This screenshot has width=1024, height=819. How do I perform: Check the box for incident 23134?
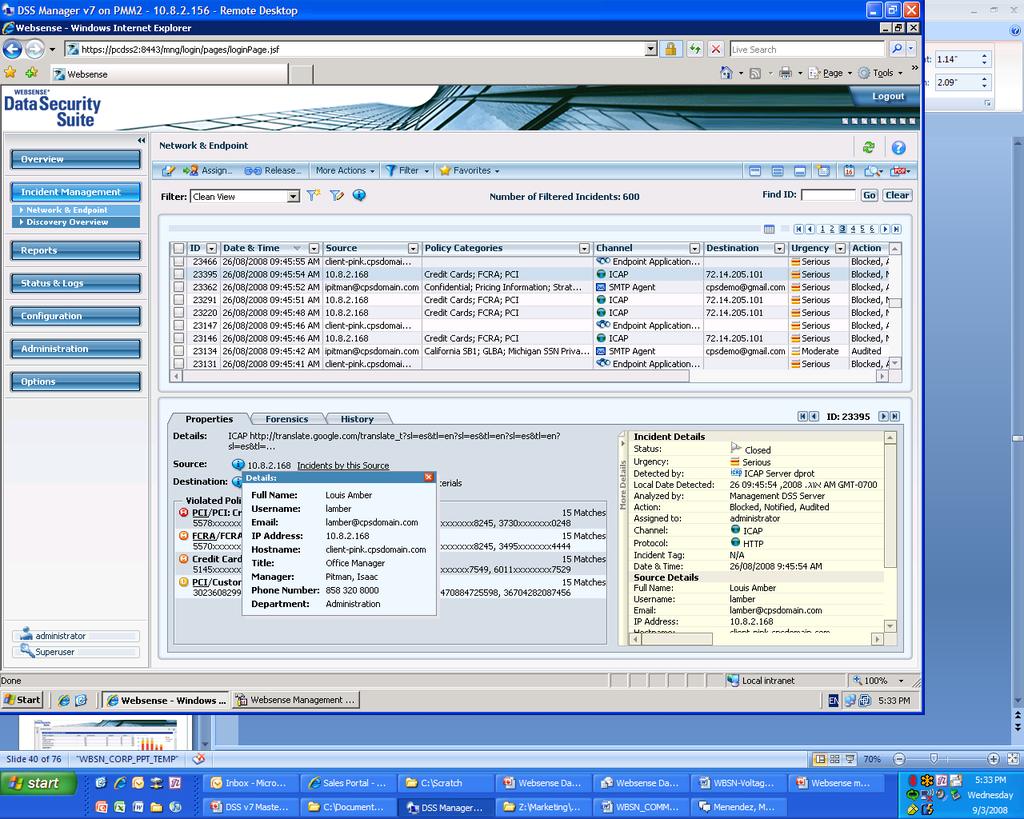pyautogui.click(x=178, y=351)
